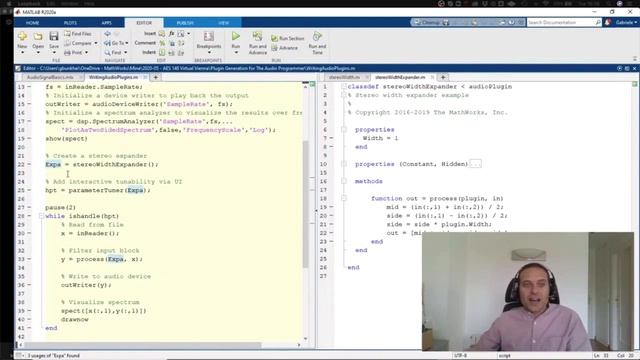Click the fx insert function icon
The image size is (640, 360).
point(171,34)
